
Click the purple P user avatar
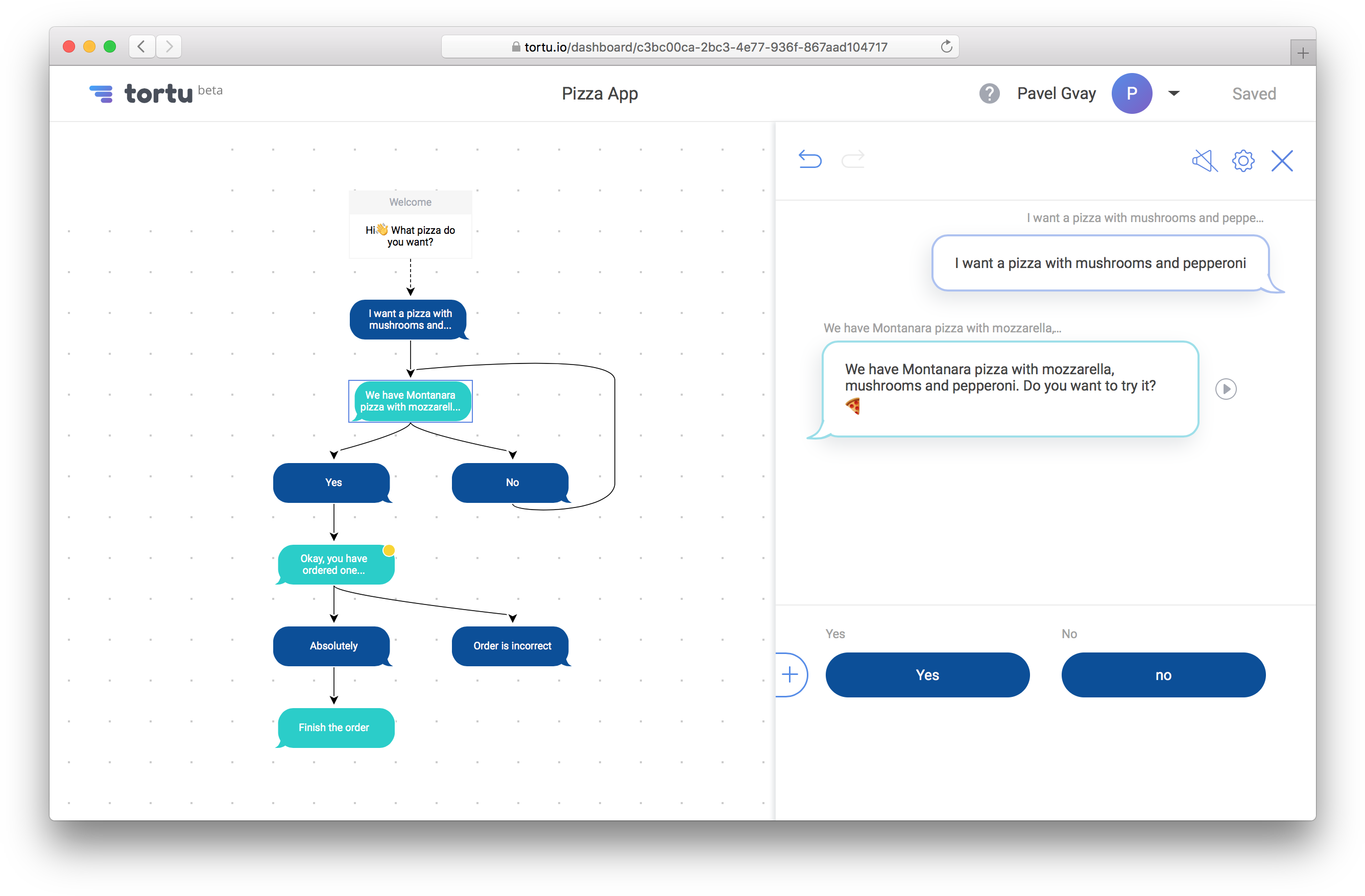click(x=1131, y=93)
